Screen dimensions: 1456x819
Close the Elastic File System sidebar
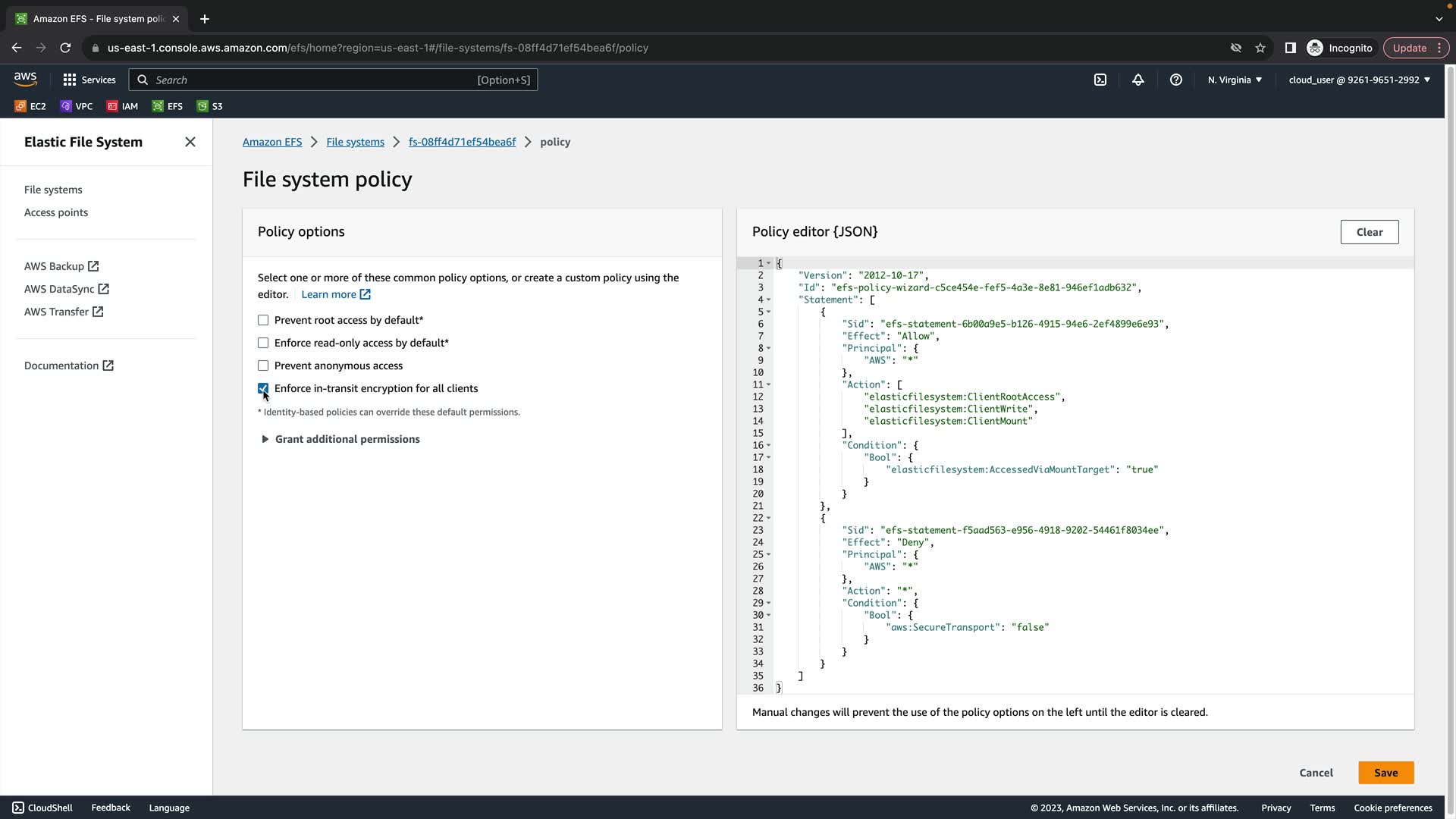[190, 142]
